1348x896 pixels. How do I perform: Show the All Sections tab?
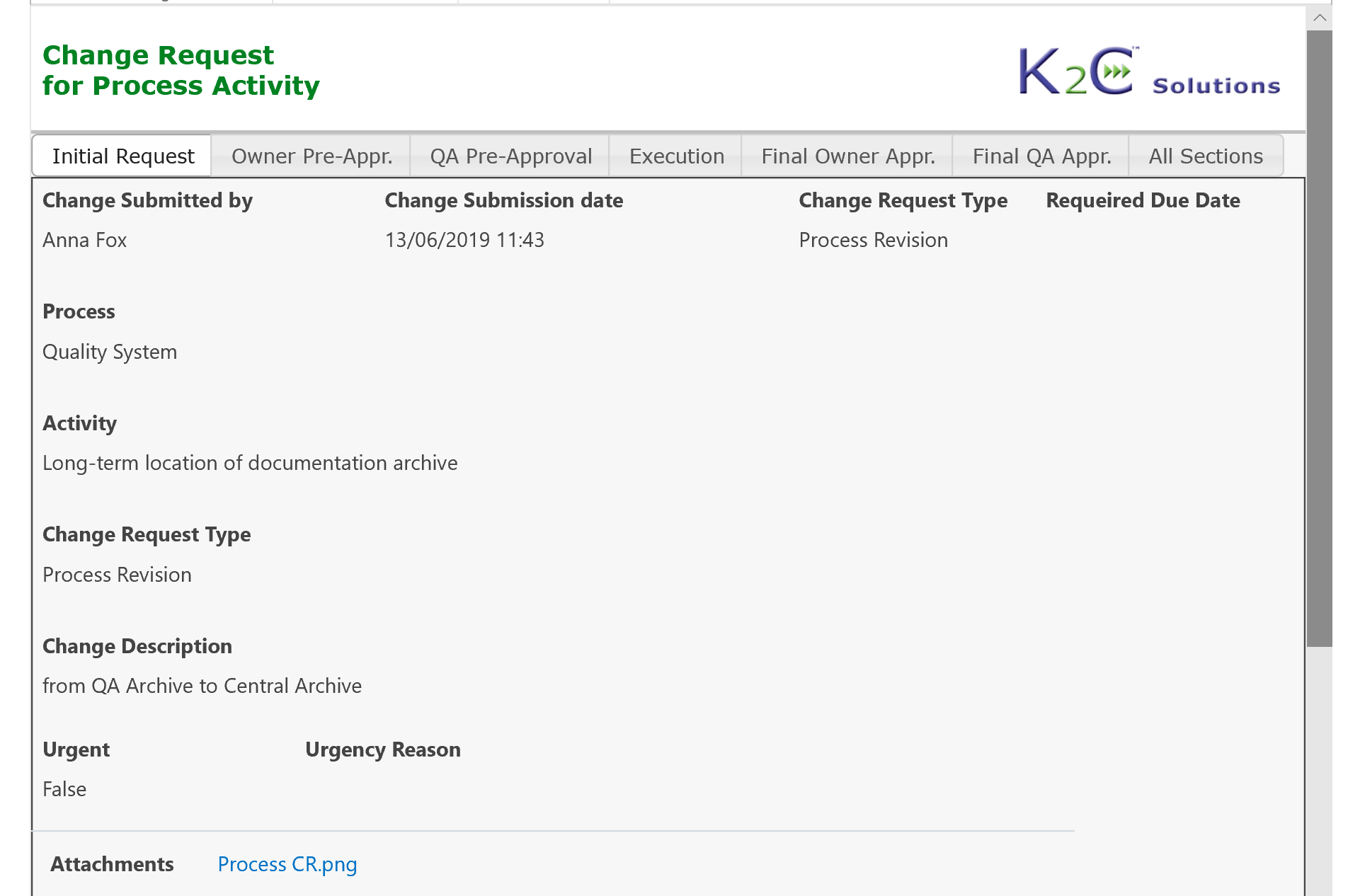tap(1206, 156)
